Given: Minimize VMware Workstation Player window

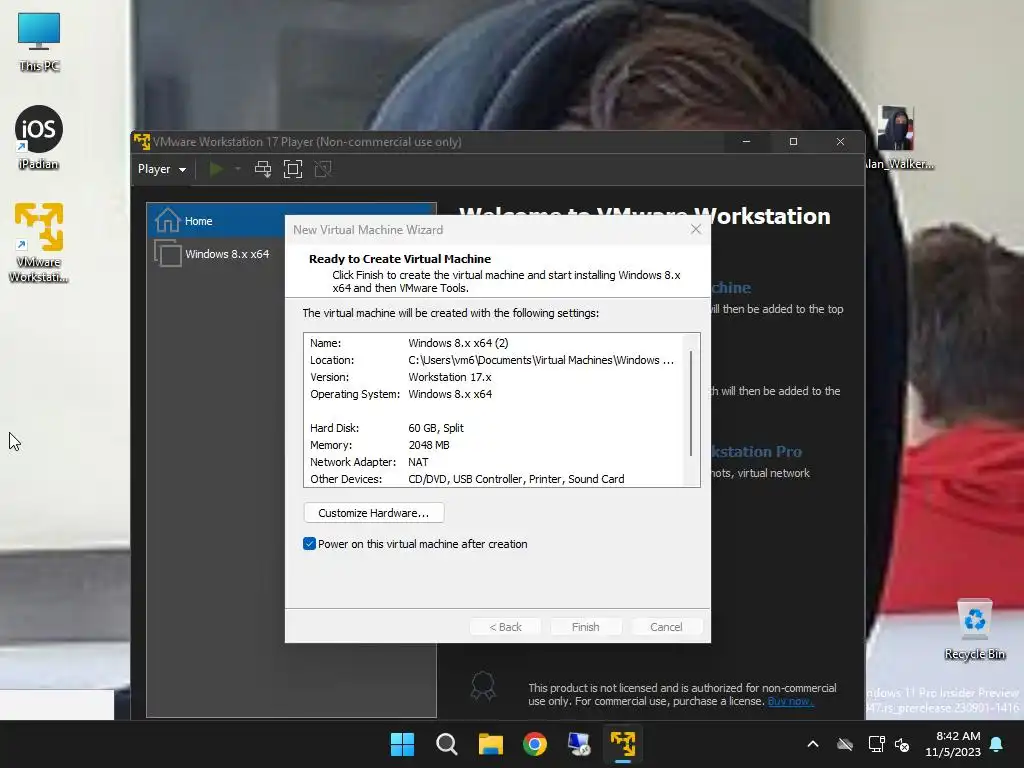Looking at the screenshot, I should click(746, 142).
